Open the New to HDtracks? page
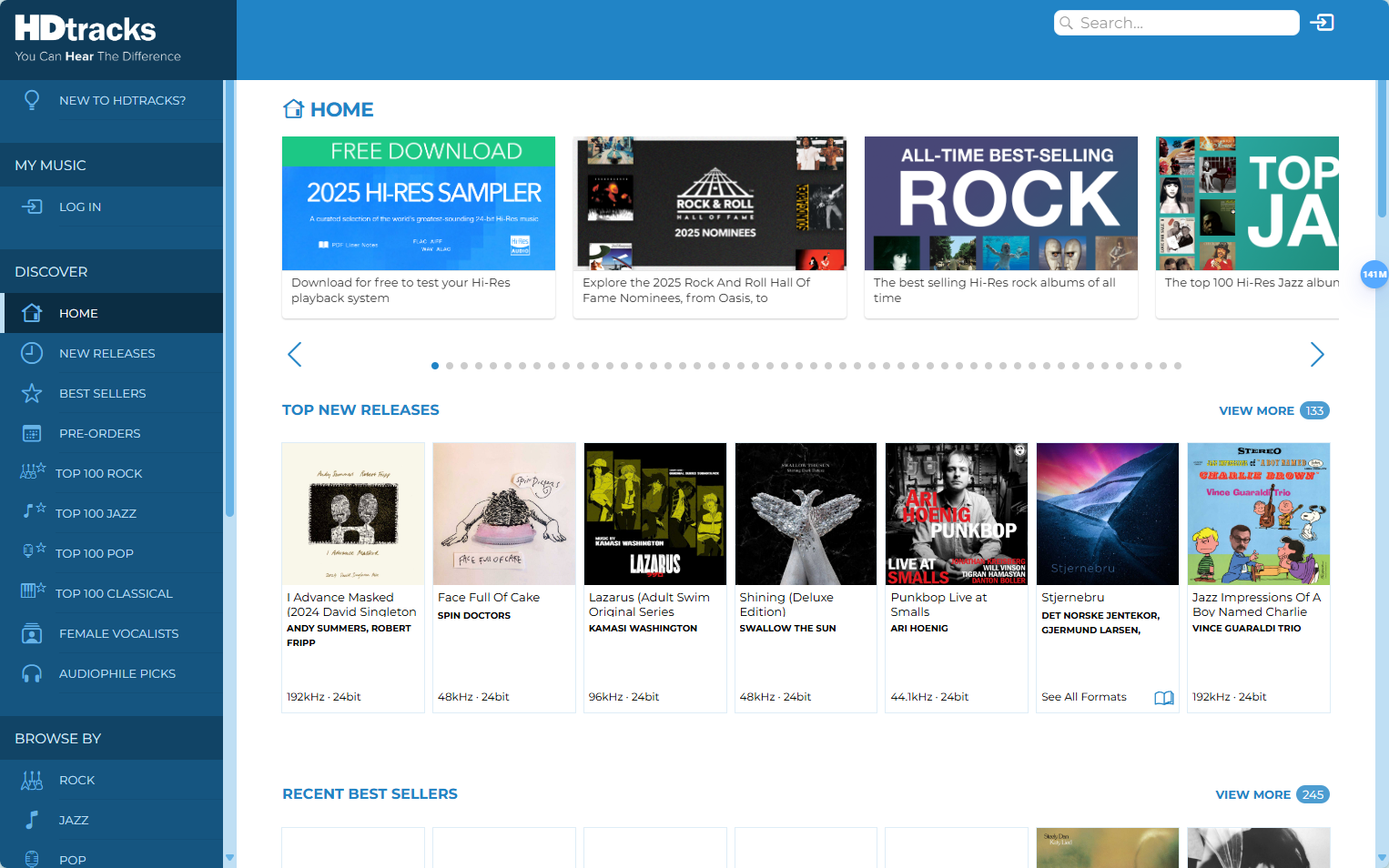The height and width of the screenshot is (868, 1389). (122, 100)
